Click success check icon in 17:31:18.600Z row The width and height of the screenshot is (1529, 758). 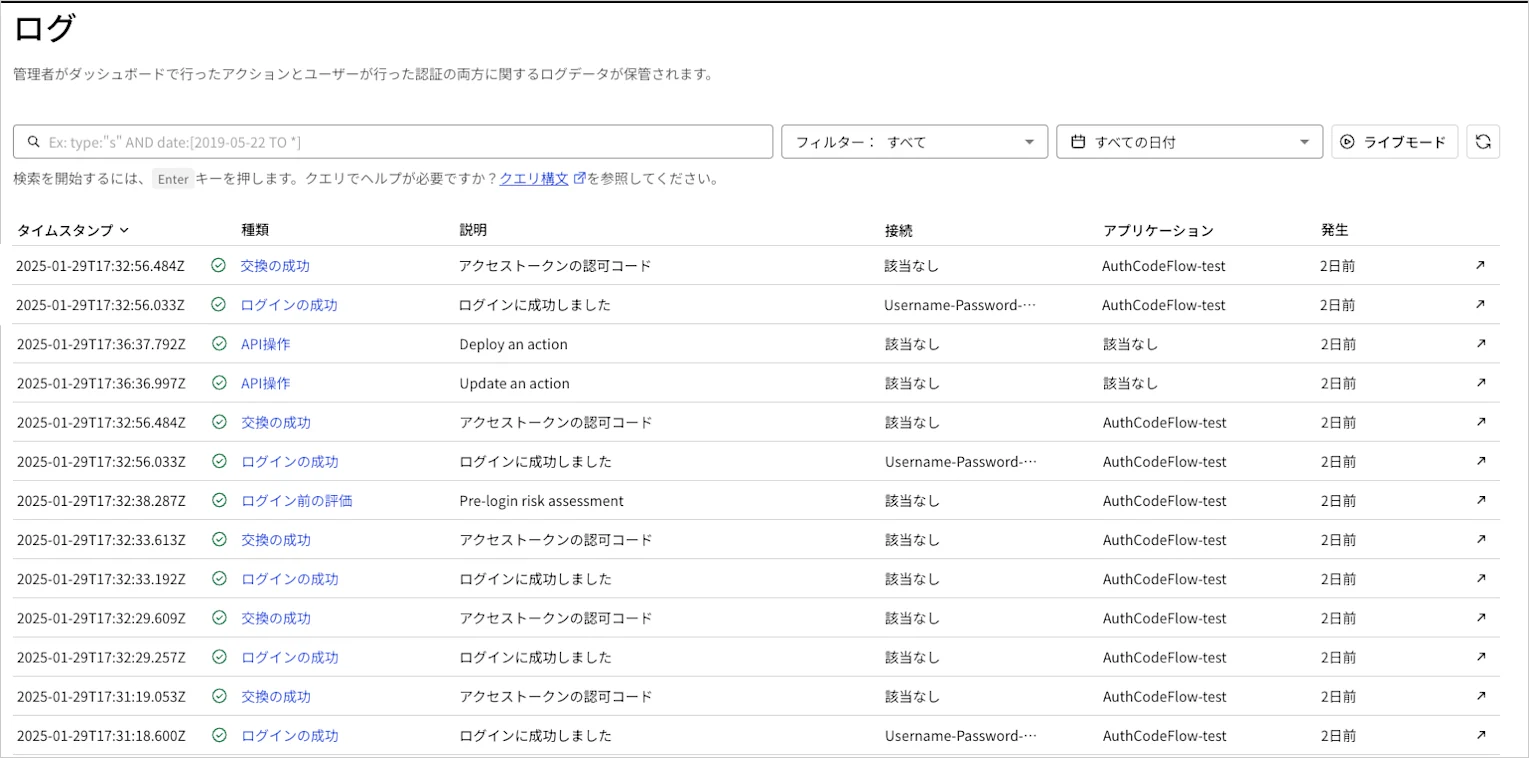click(x=219, y=735)
